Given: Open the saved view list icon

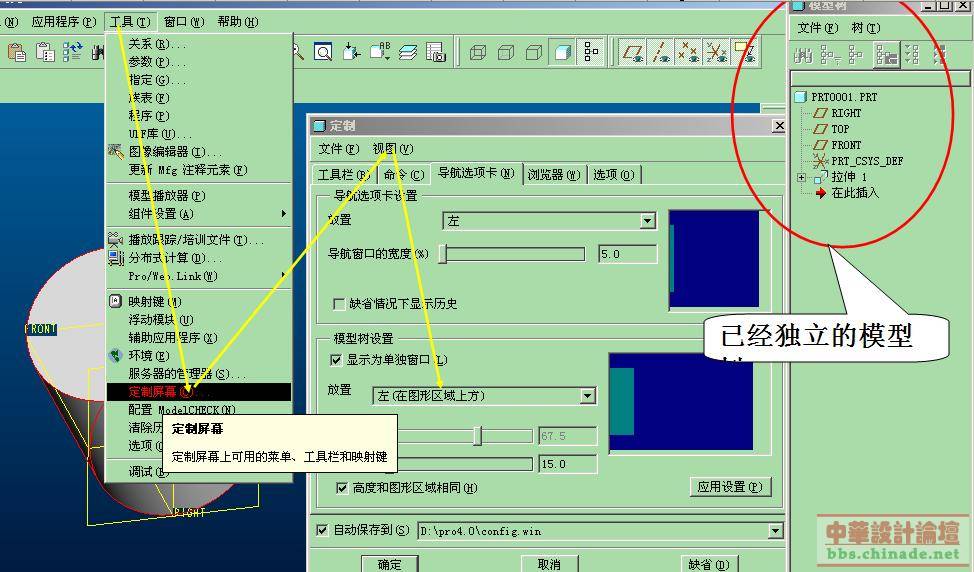Looking at the screenshot, I should coord(380,52).
